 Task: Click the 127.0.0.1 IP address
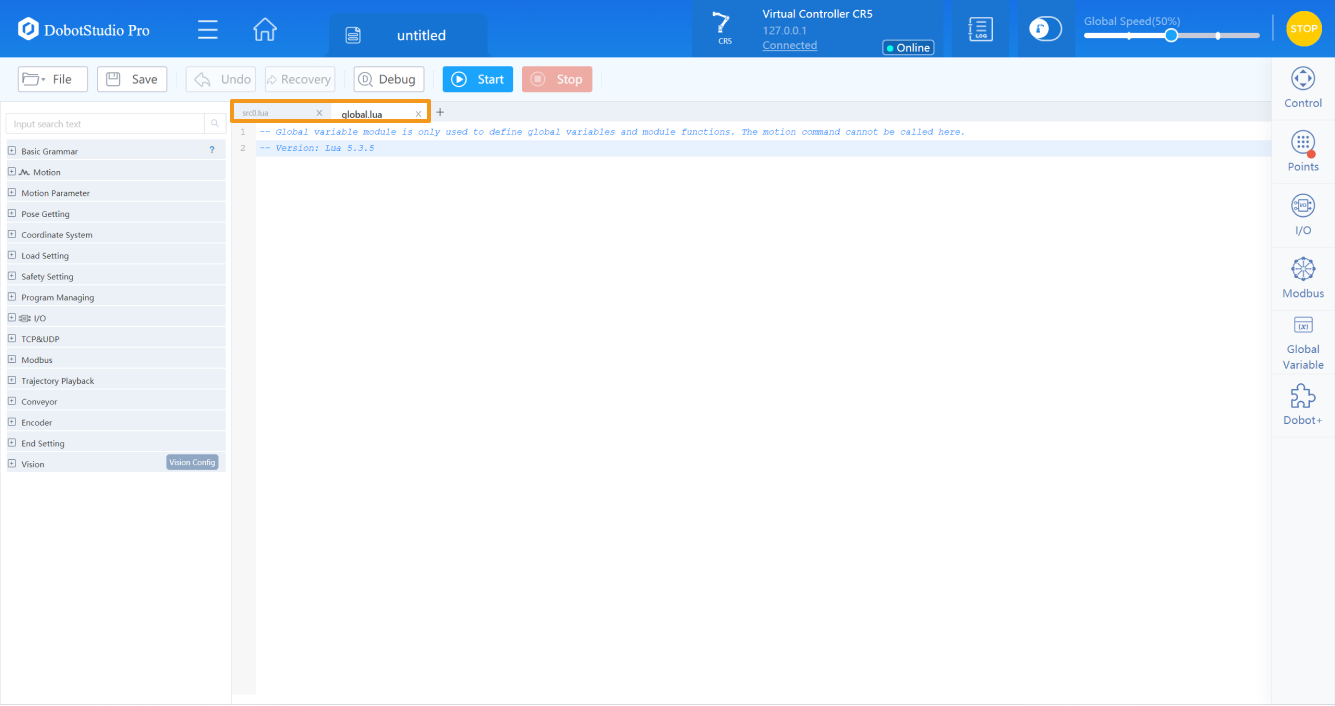coord(784,31)
